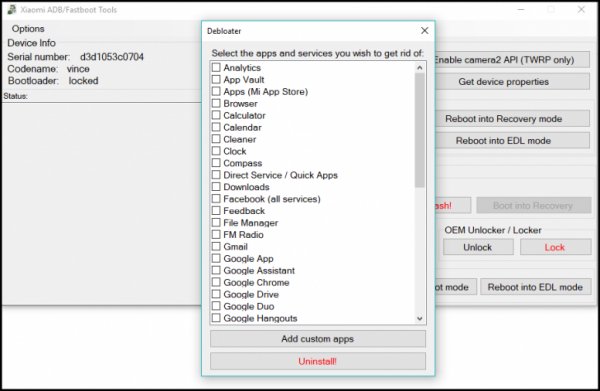Click the app list scrollbar thumb
600x391 pixels.
point(420,130)
